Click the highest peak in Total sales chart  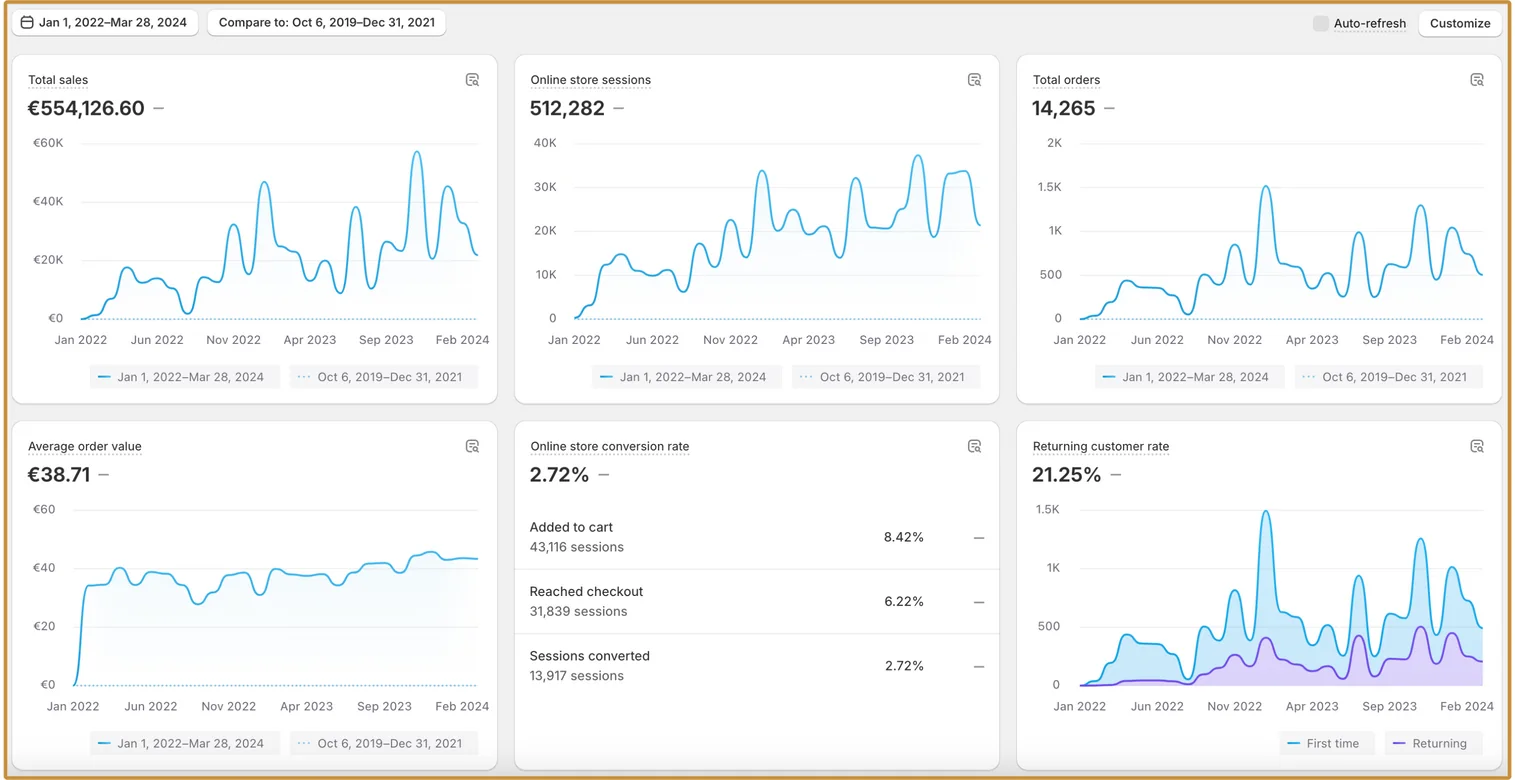[x=417, y=153]
